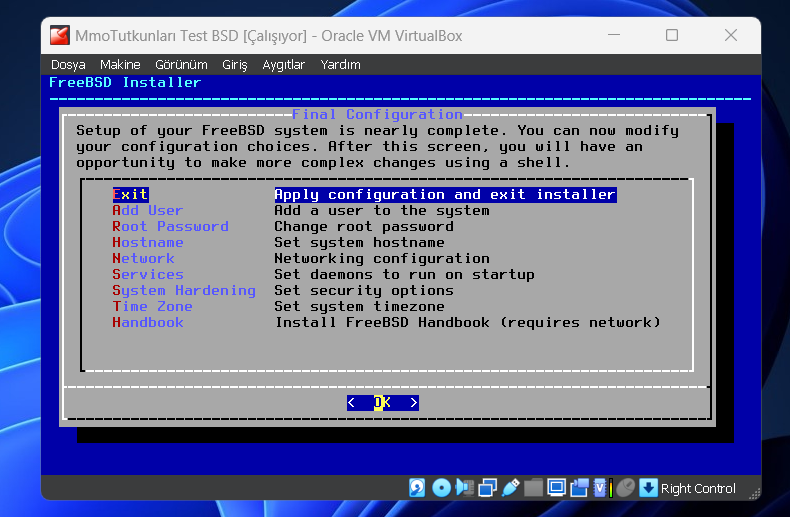Click 'Set security options' description
The height and width of the screenshot is (517, 790).
point(364,291)
